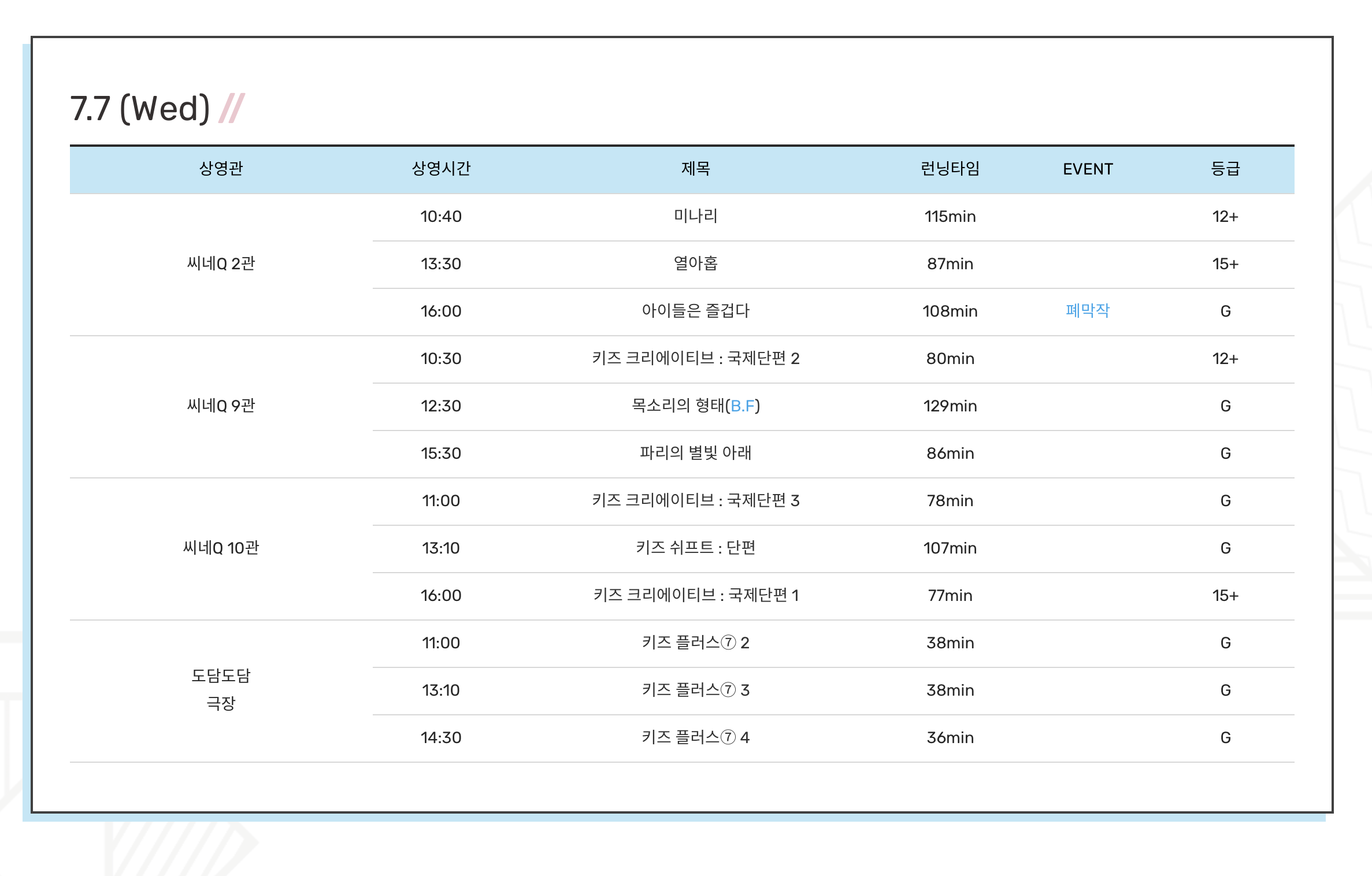The width and height of the screenshot is (1372, 876).
Task: Click the 상영관 column header
Action: (221, 169)
